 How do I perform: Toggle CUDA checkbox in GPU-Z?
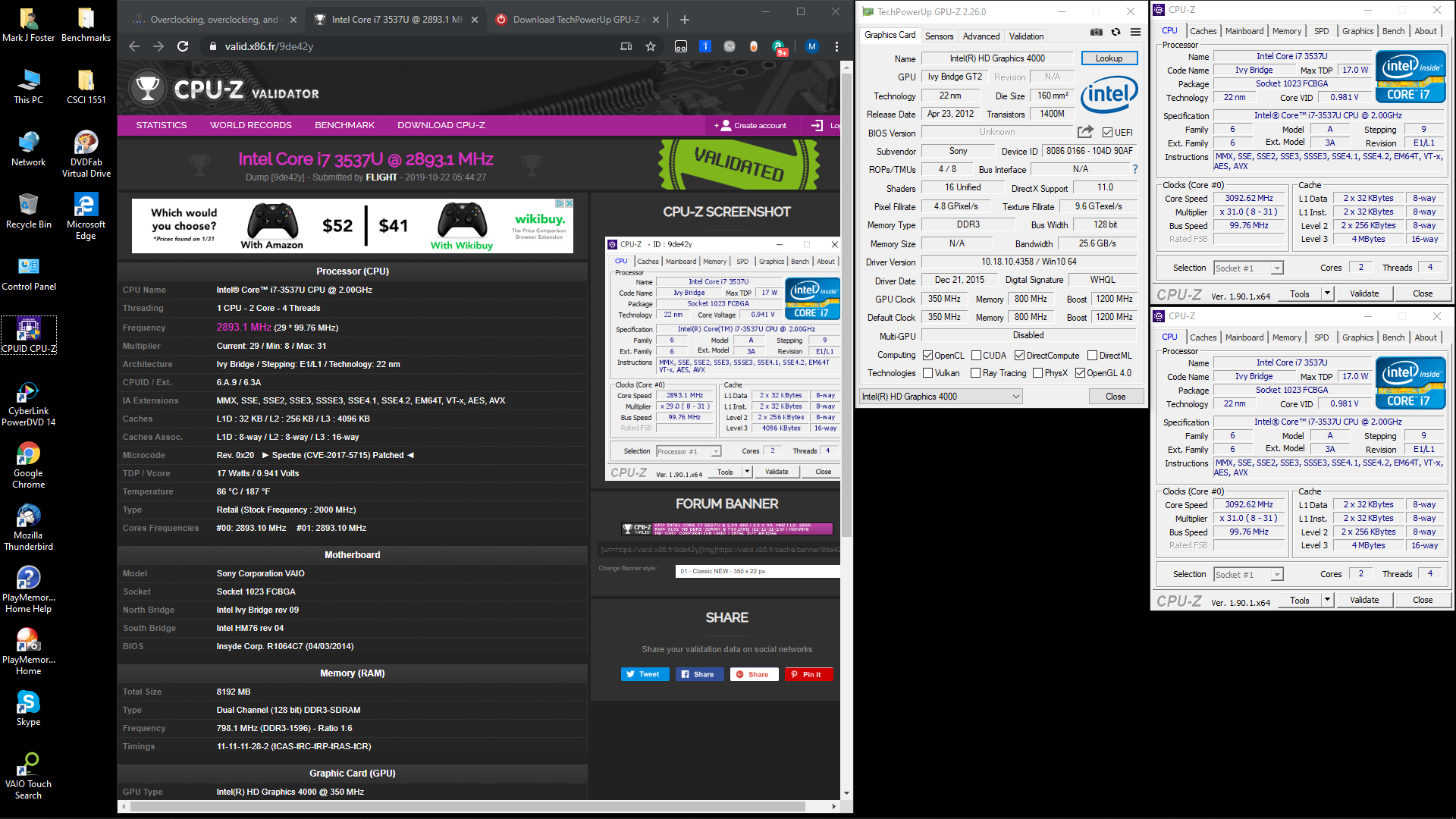pos(976,355)
